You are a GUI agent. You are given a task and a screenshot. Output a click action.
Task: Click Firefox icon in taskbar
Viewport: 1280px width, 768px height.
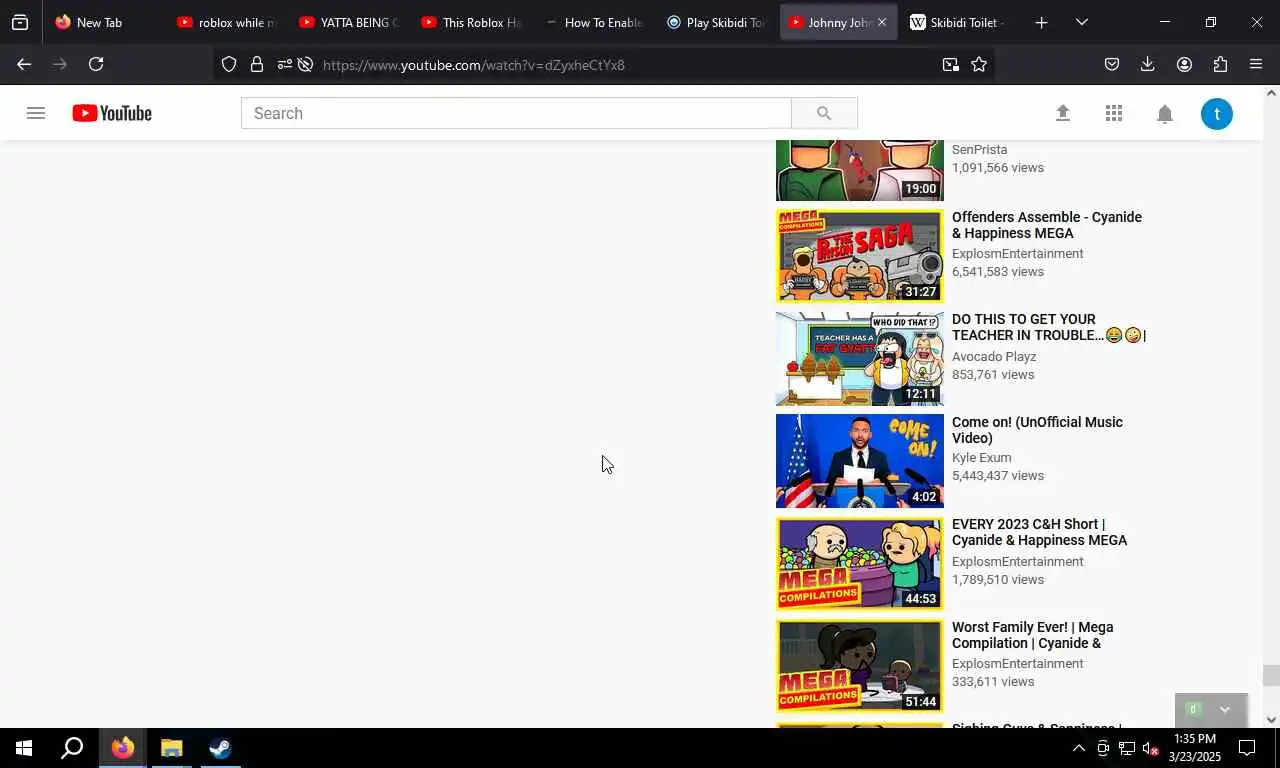click(x=122, y=748)
